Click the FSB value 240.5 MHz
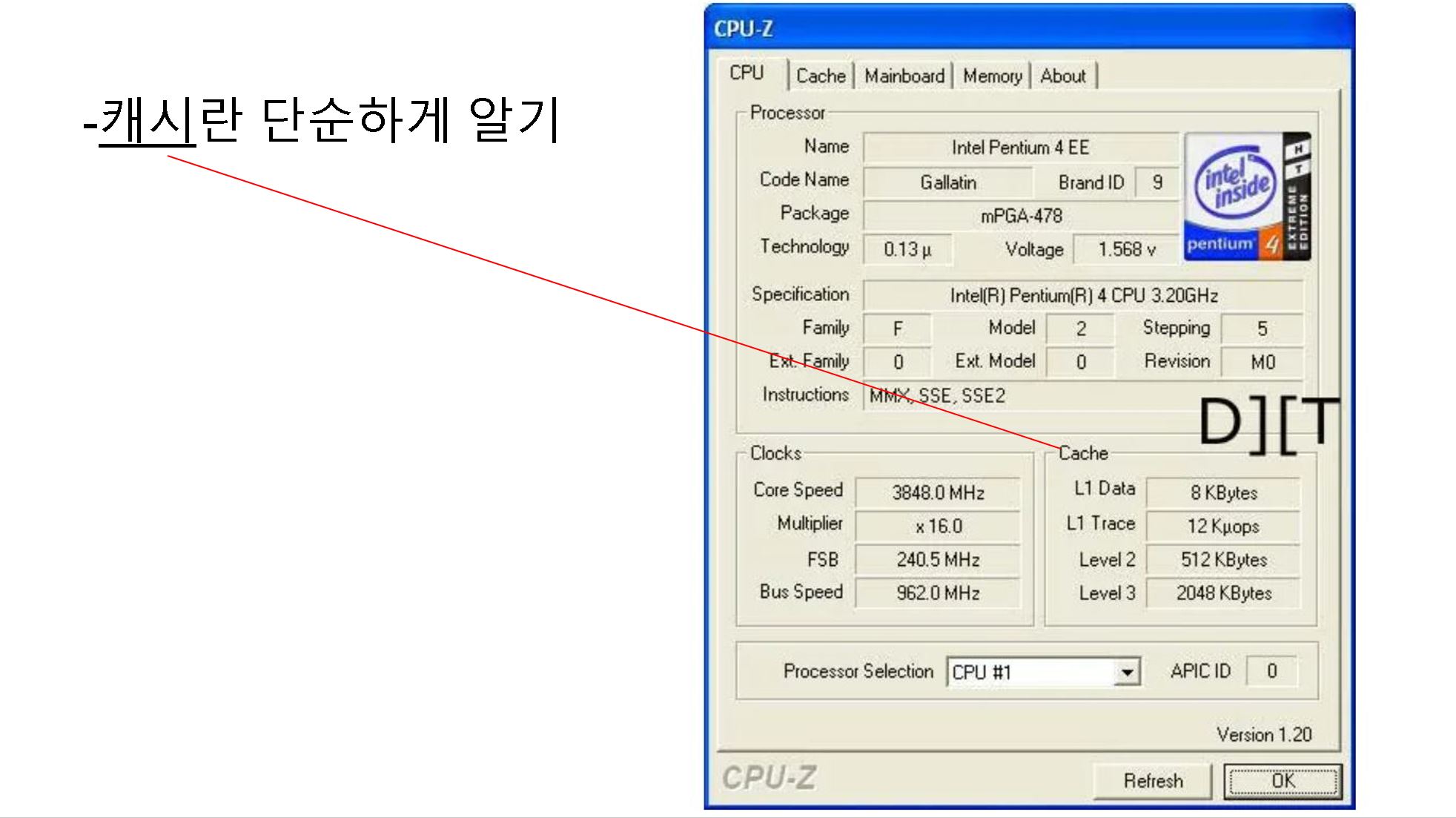The image size is (1456, 818). 938,559
